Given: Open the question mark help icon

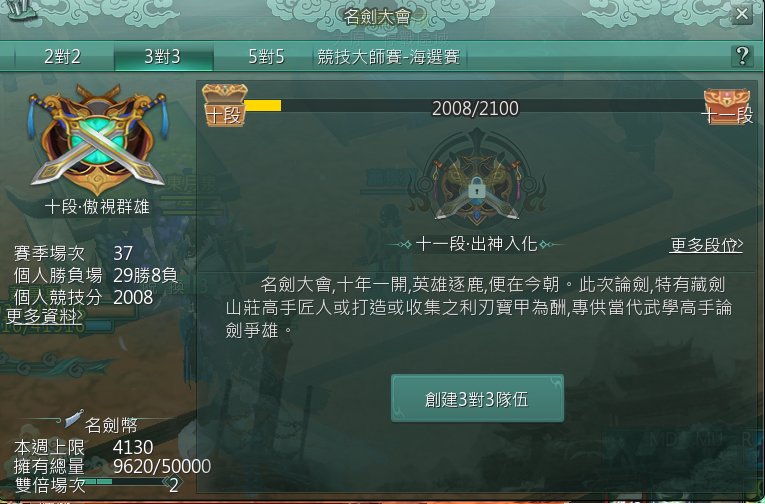Looking at the screenshot, I should point(742,57).
